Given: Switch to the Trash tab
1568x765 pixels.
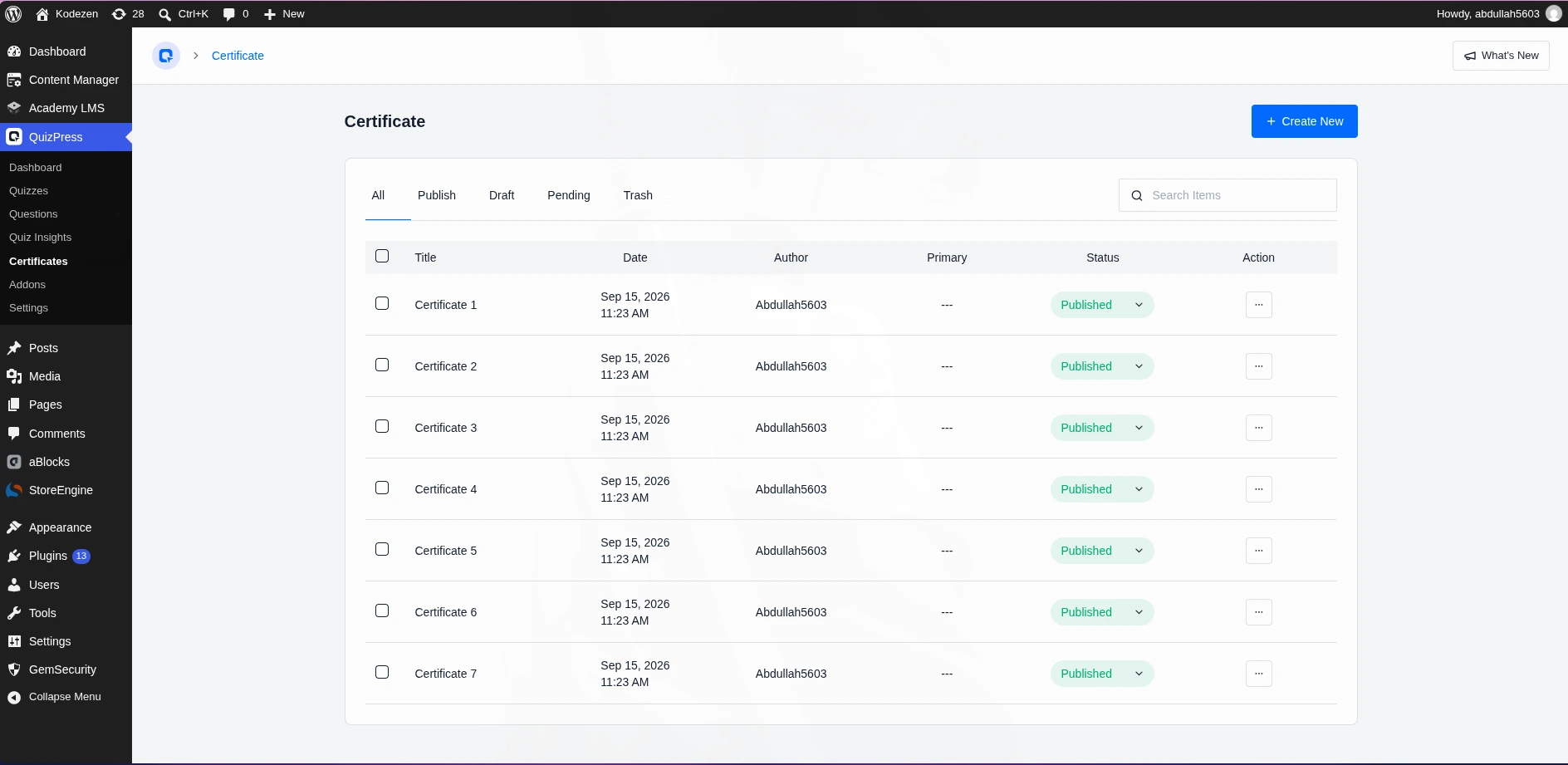Looking at the screenshot, I should pyautogui.click(x=638, y=195).
